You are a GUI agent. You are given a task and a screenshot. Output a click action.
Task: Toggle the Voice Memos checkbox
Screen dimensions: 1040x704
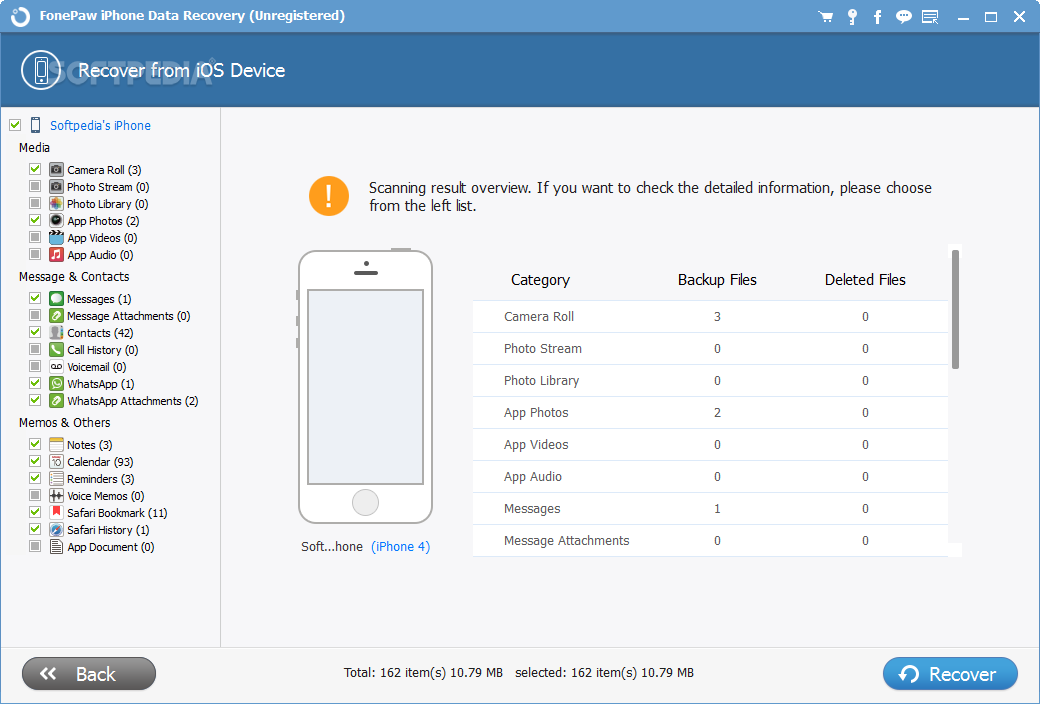tap(35, 495)
